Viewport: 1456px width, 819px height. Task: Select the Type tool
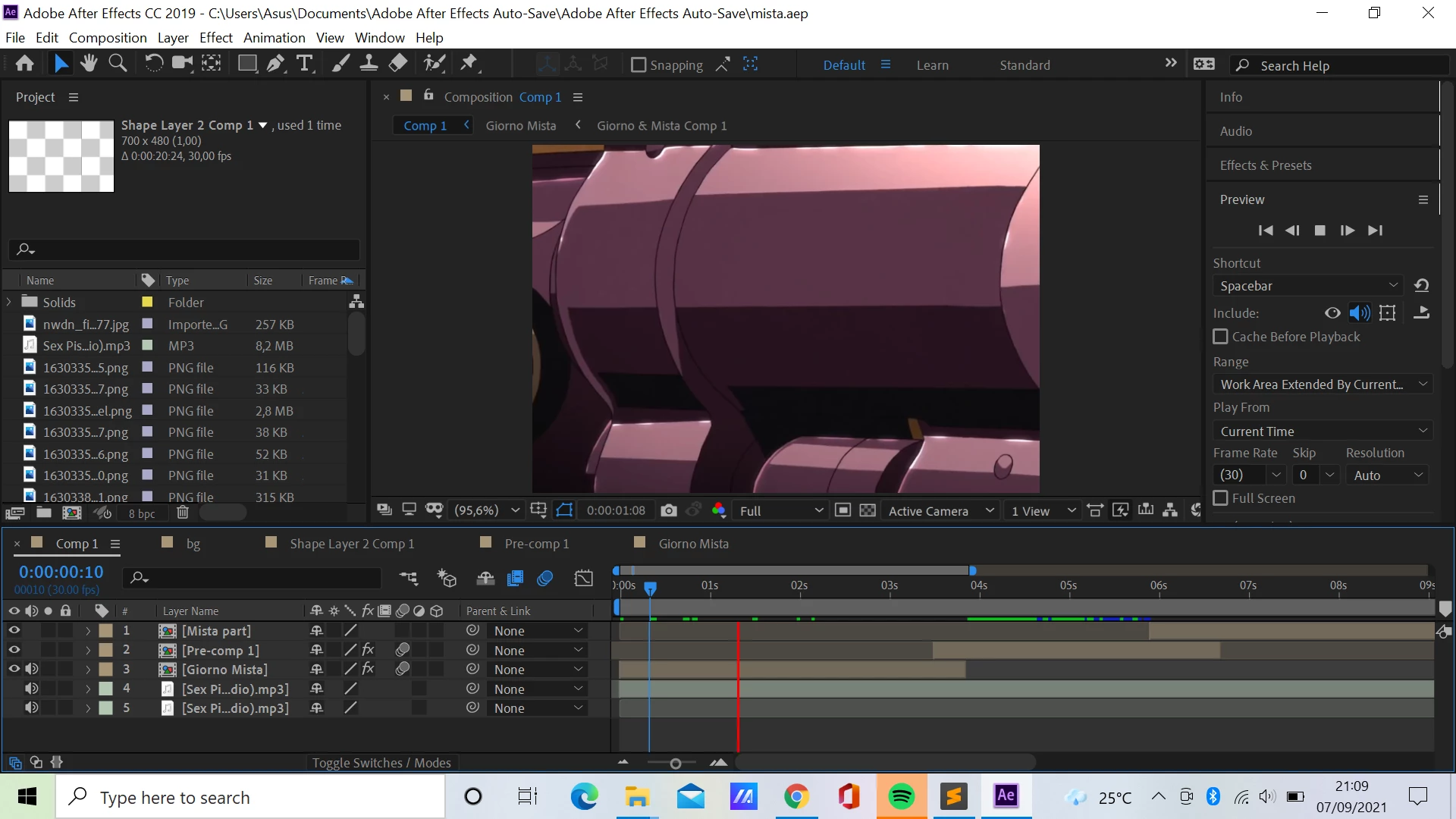[305, 64]
